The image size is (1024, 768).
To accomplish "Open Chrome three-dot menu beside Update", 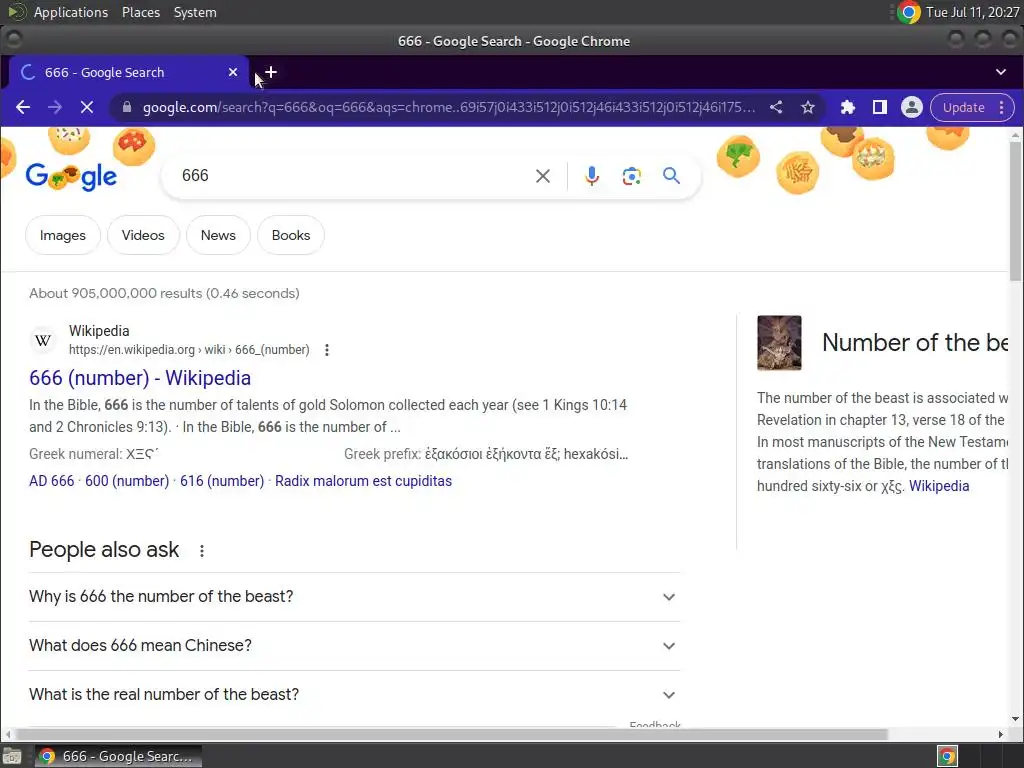I will pyautogui.click(x=1001, y=107).
